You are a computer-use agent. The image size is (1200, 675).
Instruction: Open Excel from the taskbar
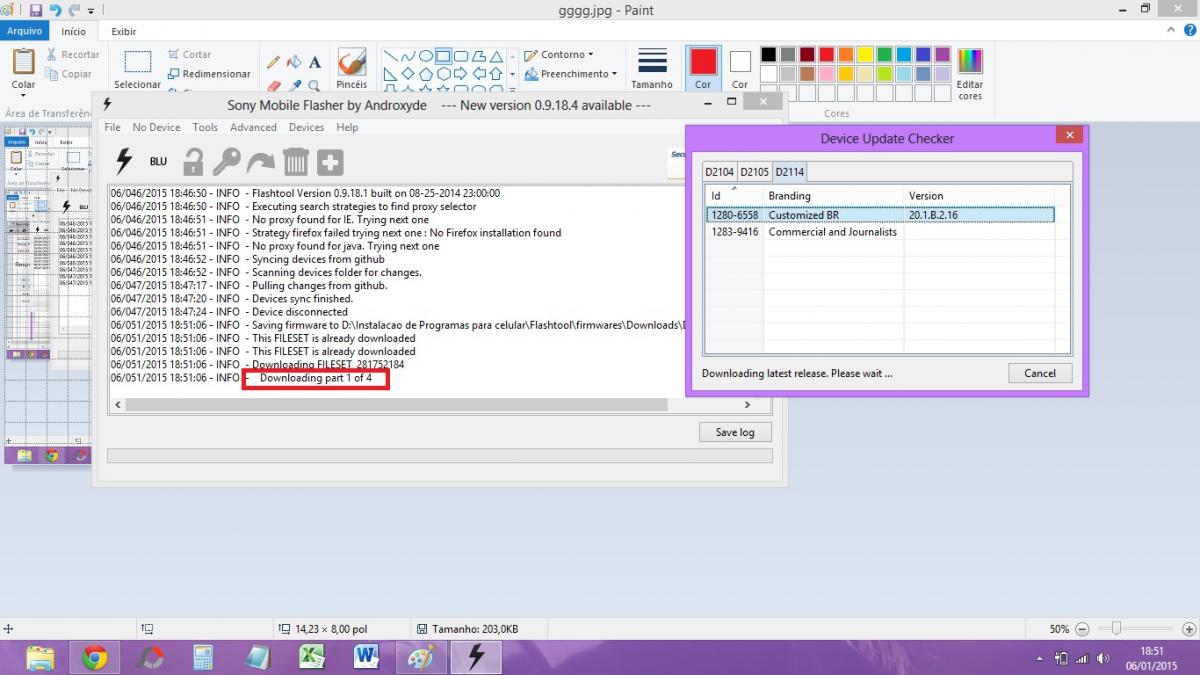311,657
